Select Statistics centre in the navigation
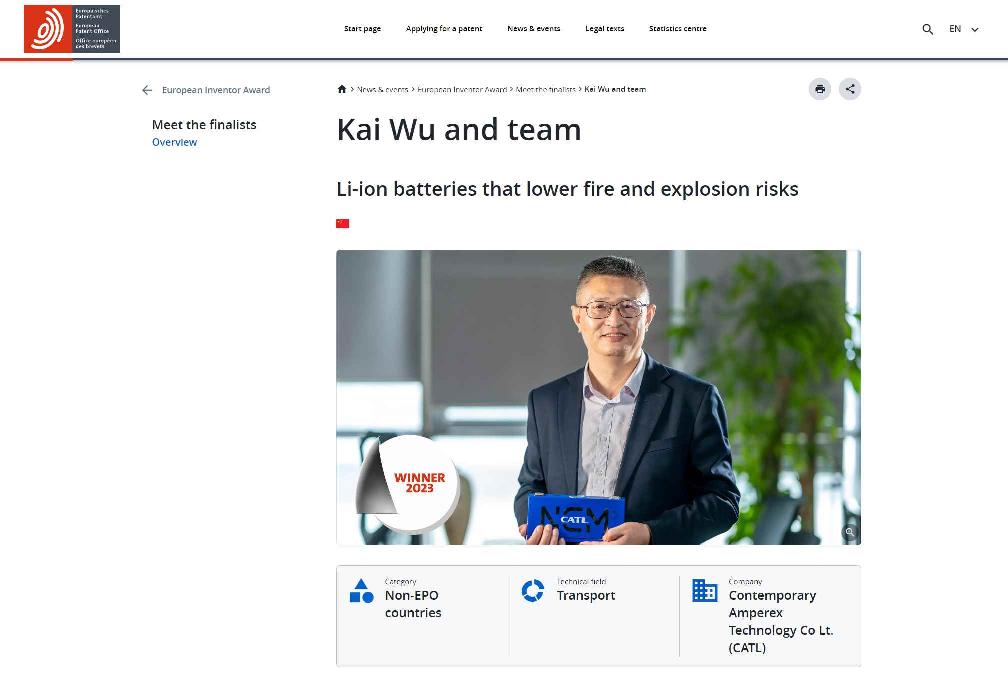 [x=678, y=29]
